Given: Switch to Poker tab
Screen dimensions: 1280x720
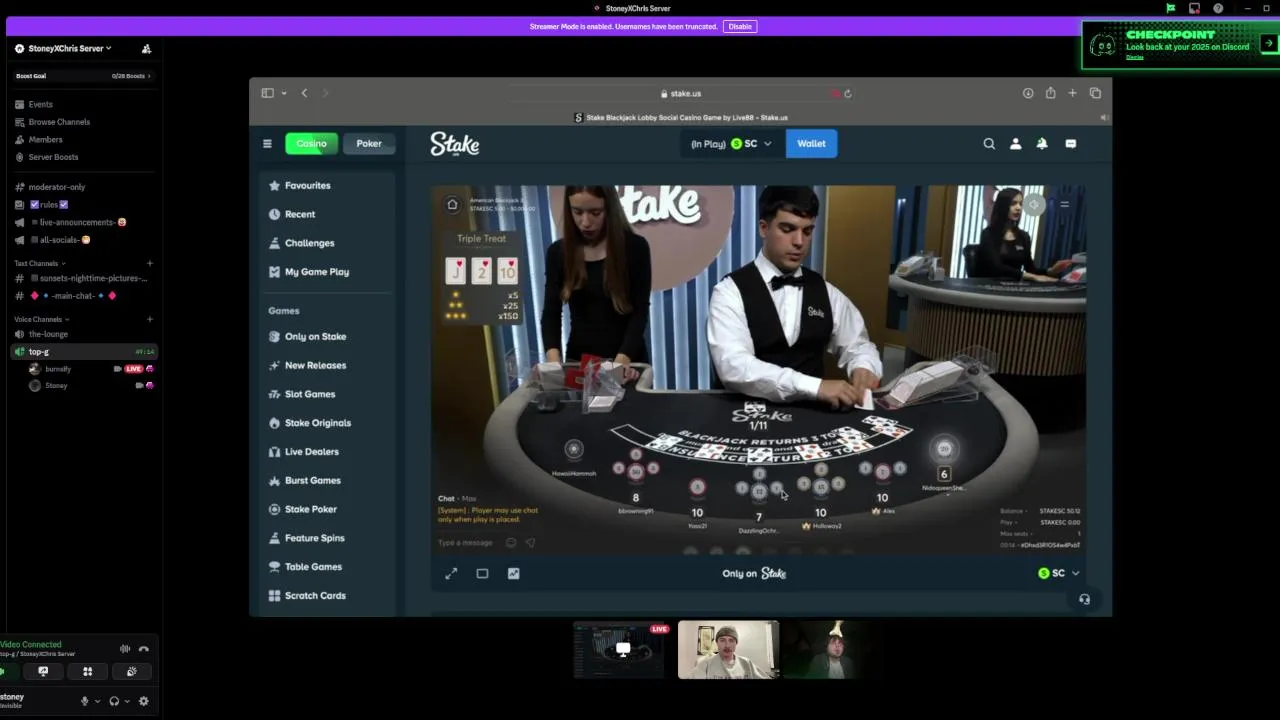Looking at the screenshot, I should (x=369, y=144).
